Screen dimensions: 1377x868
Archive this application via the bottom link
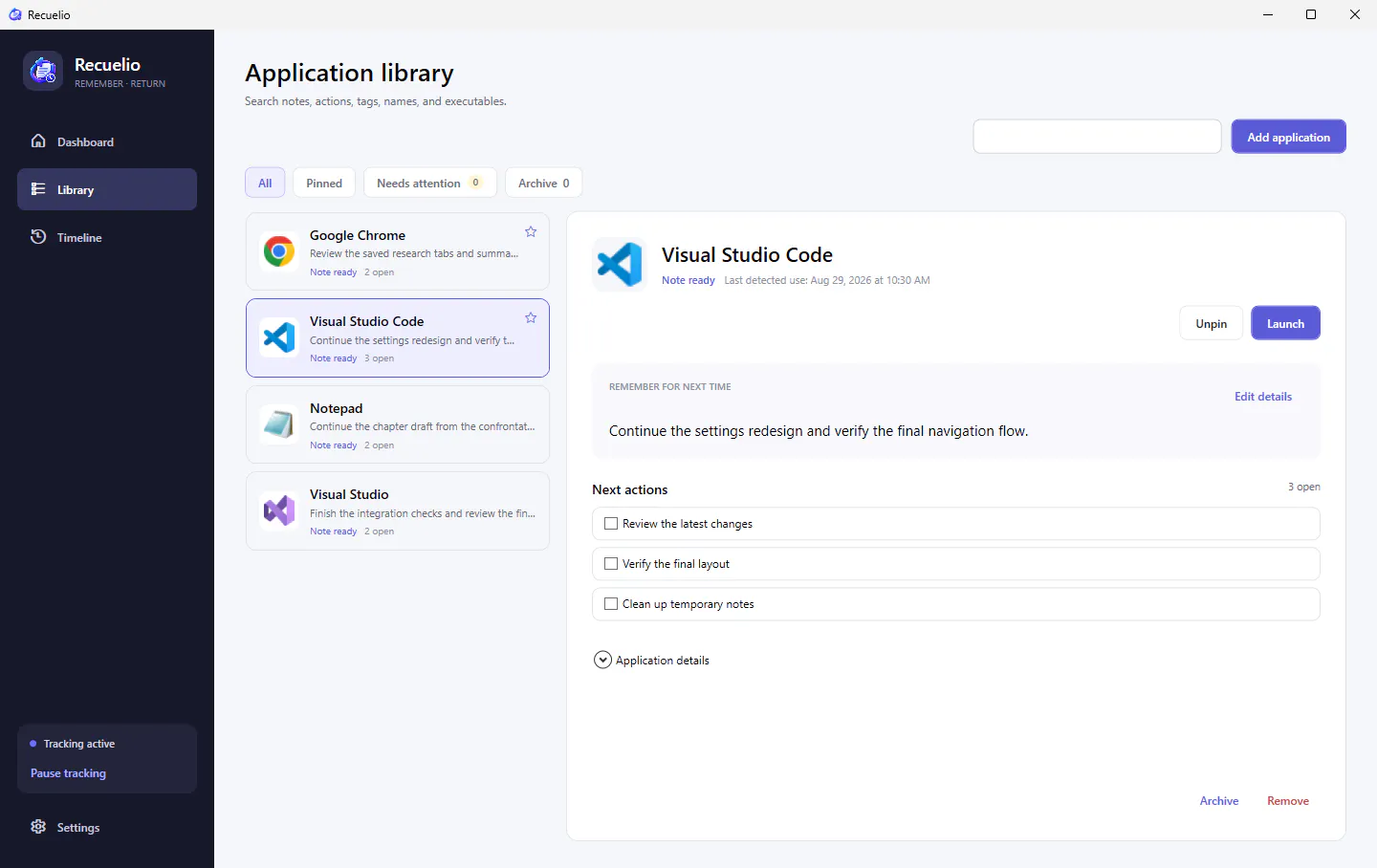(x=1219, y=801)
